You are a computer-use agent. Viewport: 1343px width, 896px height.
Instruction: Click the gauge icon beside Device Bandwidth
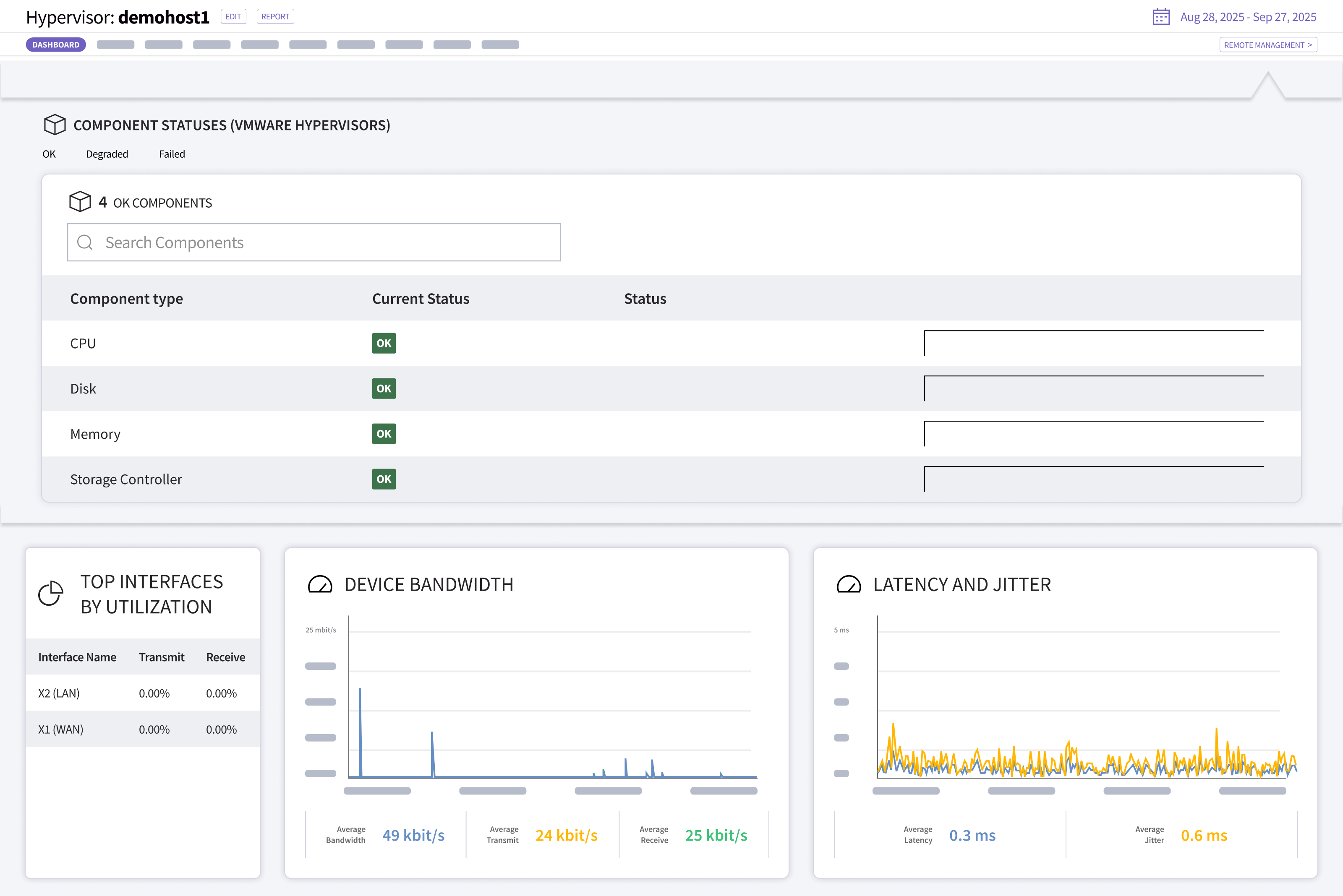320,585
